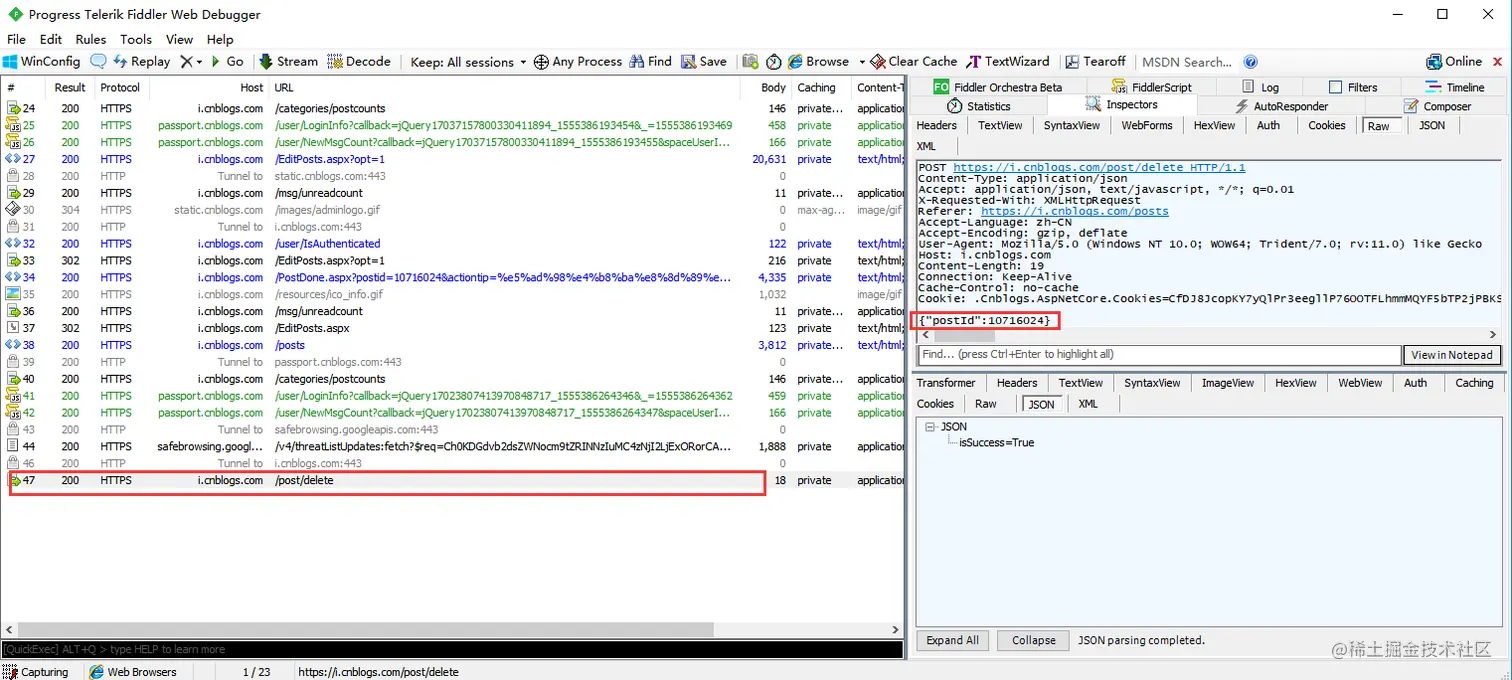The width and height of the screenshot is (1512, 680).
Task: Open the Tools menu
Action: pyautogui.click(x=136, y=39)
